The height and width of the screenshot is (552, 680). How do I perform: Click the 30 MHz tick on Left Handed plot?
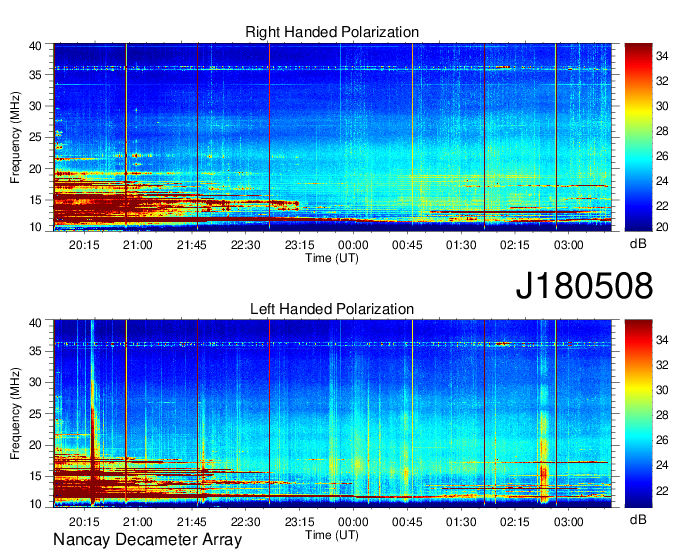pos(36,382)
